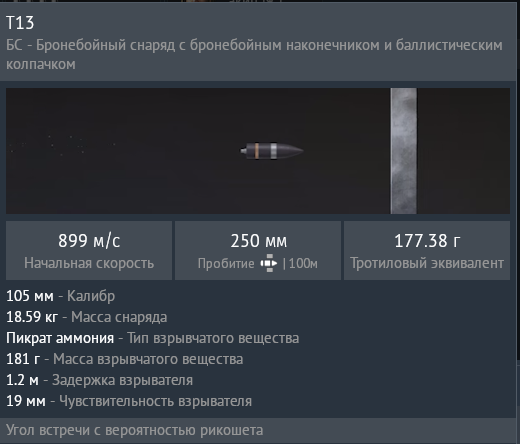Click the 18.59 кг Масса снаряда row

(87, 317)
